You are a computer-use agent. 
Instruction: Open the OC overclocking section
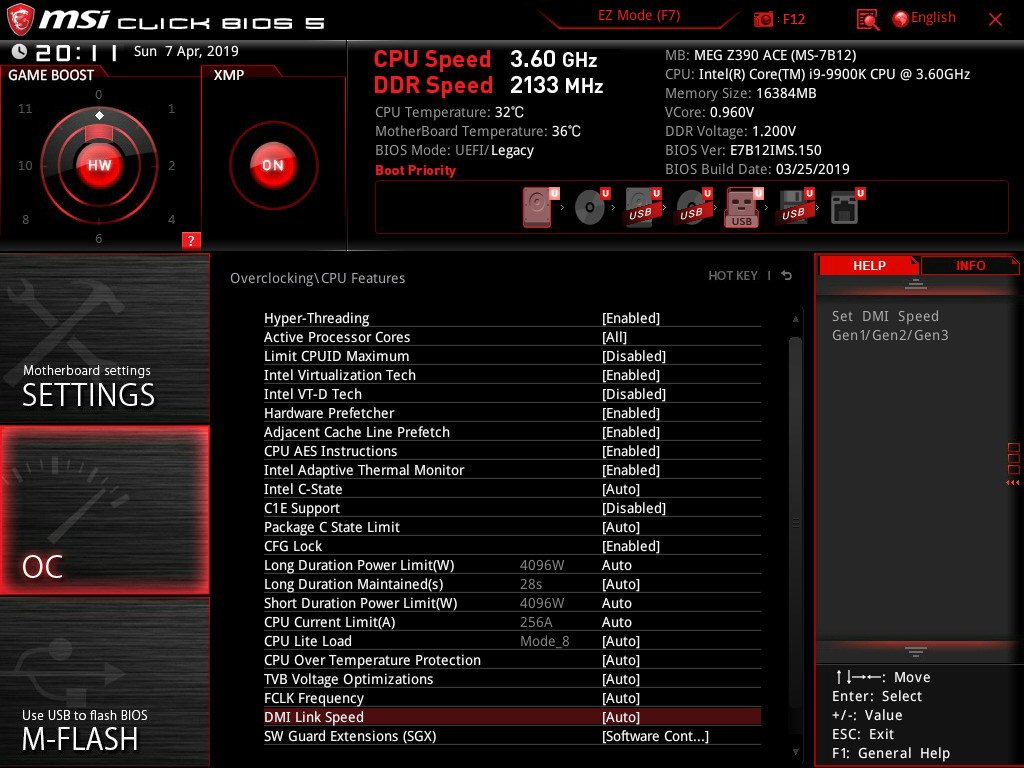tap(104, 510)
